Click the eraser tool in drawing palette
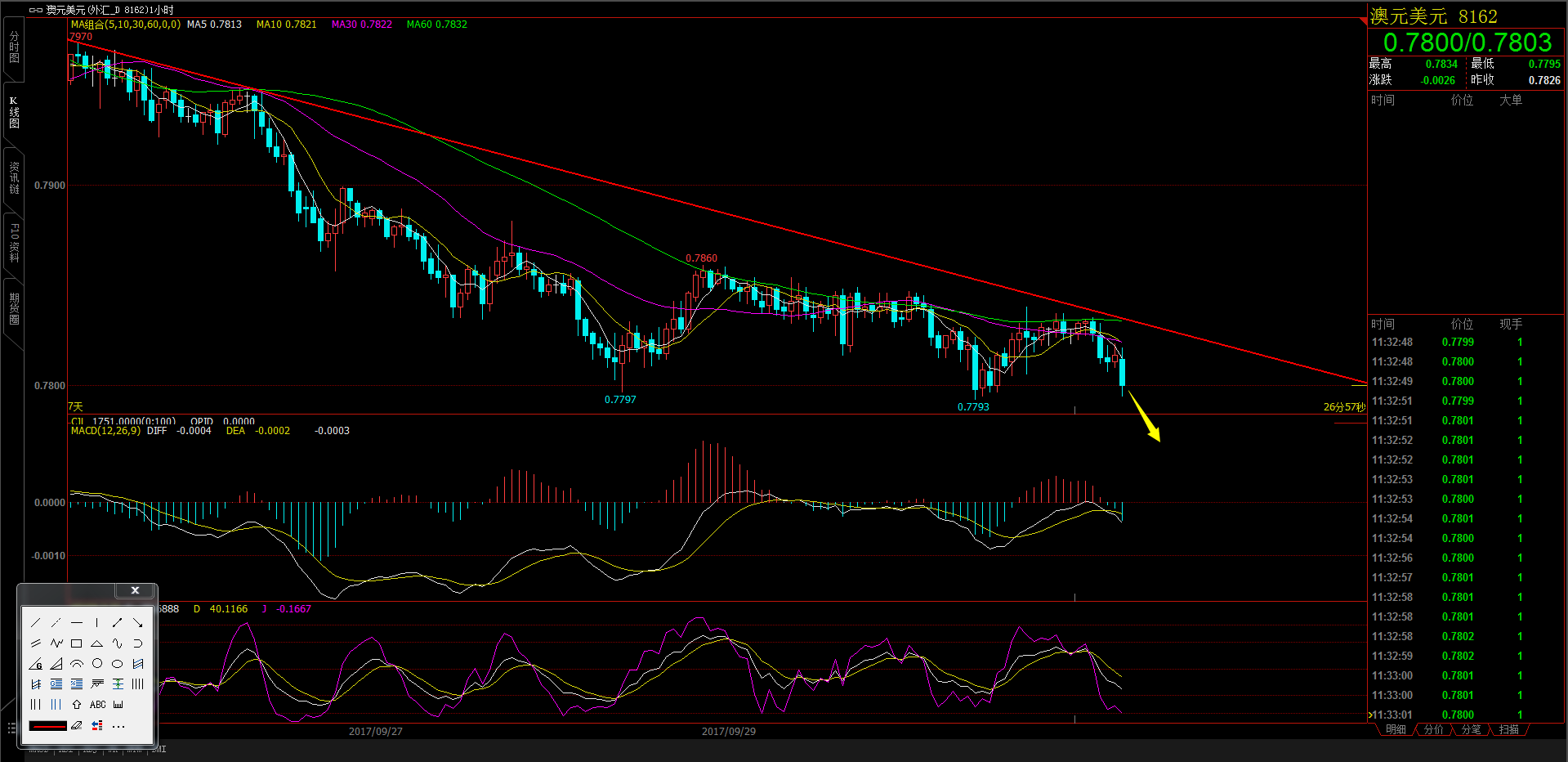The width and height of the screenshot is (1568, 762). point(77,725)
